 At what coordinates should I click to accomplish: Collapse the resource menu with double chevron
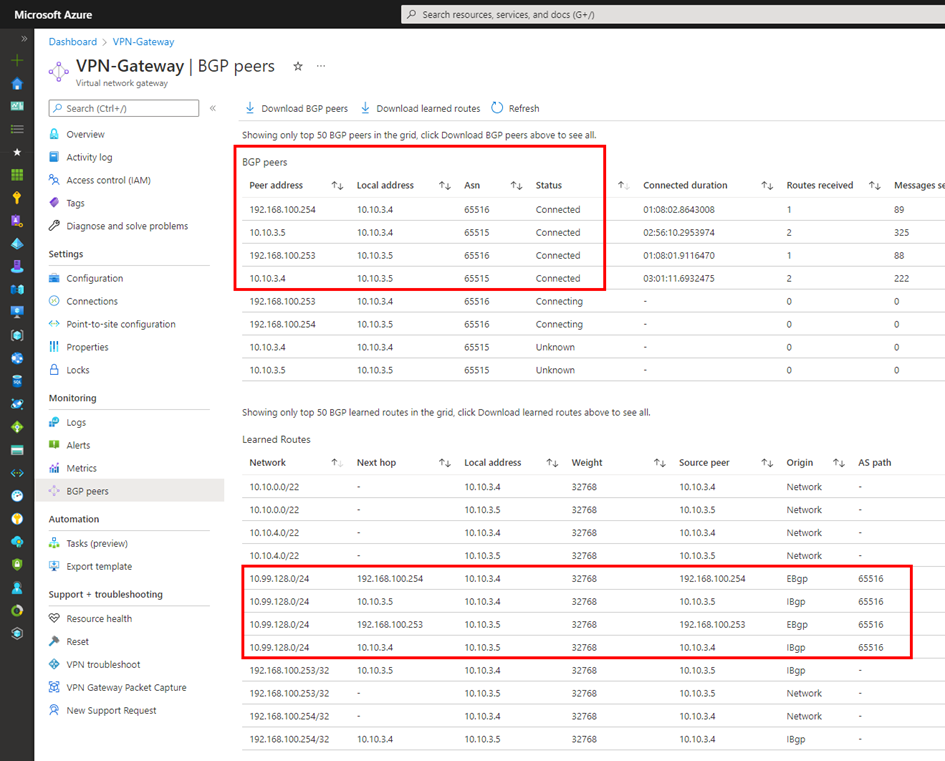pos(213,108)
